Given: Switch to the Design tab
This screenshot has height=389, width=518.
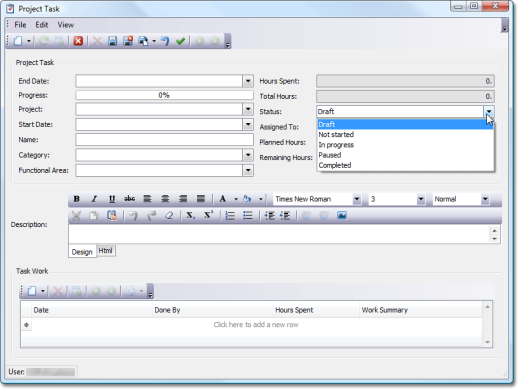Looking at the screenshot, I should point(82,252).
